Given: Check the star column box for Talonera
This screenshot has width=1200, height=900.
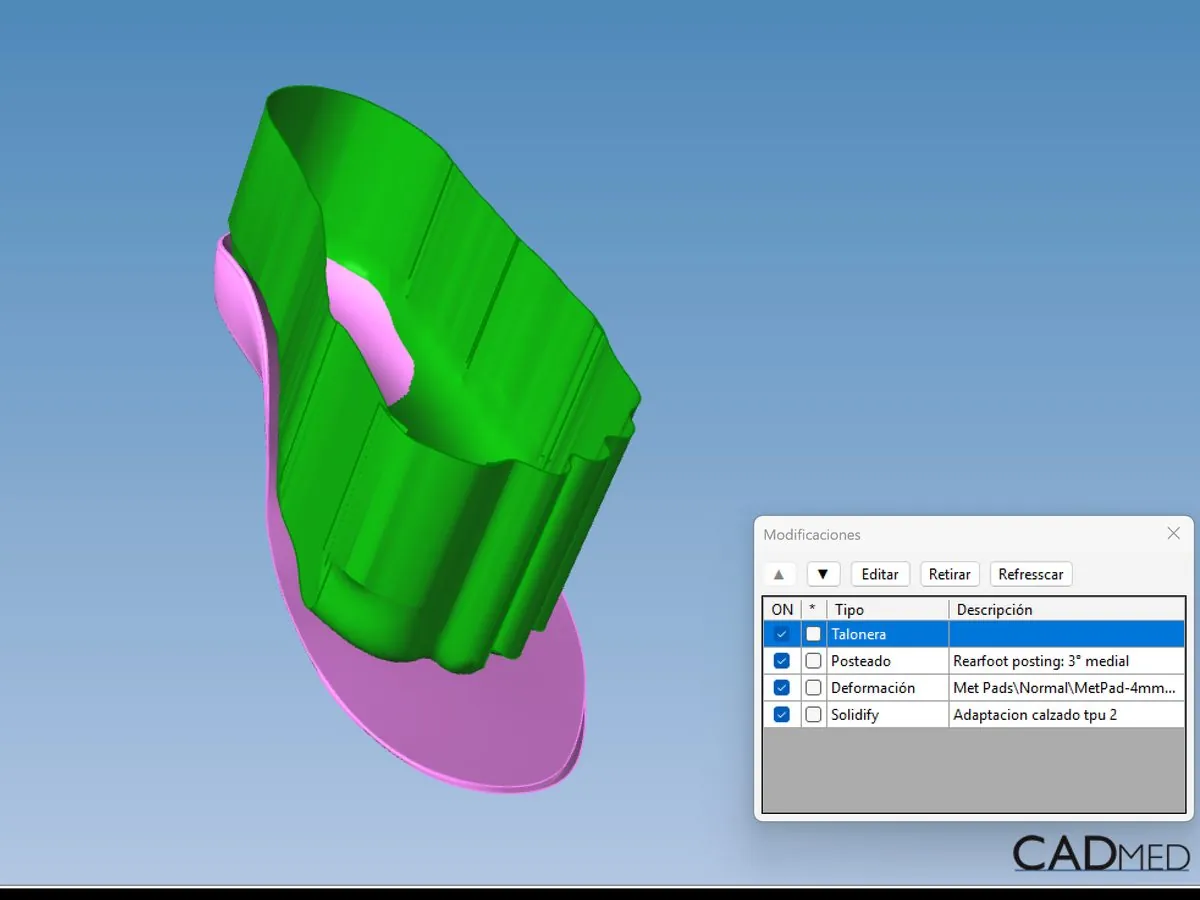Looking at the screenshot, I should [814, 634].
